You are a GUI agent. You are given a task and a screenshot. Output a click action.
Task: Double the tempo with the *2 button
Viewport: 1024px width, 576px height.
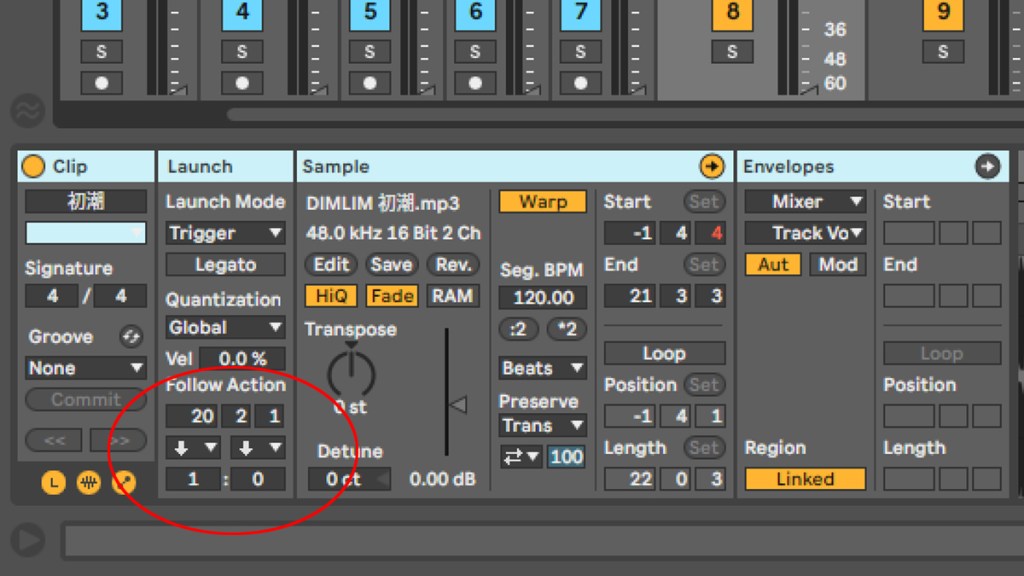click(x=566, y=329)
